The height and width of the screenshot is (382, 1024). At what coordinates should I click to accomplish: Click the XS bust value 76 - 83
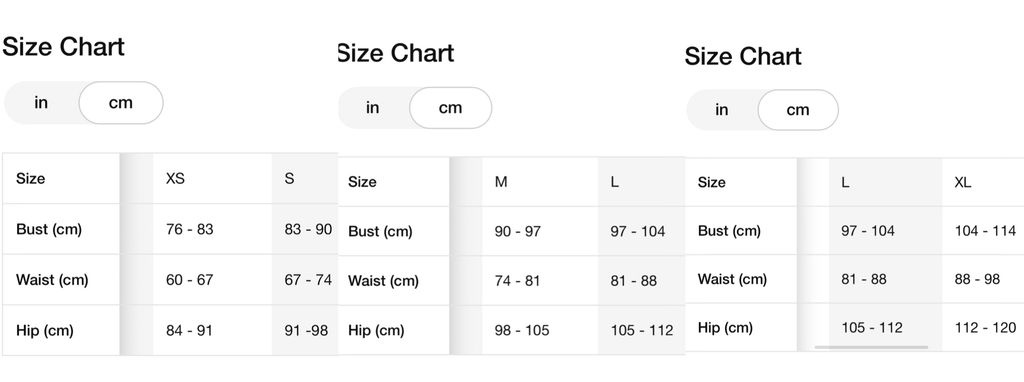(189, 229)
